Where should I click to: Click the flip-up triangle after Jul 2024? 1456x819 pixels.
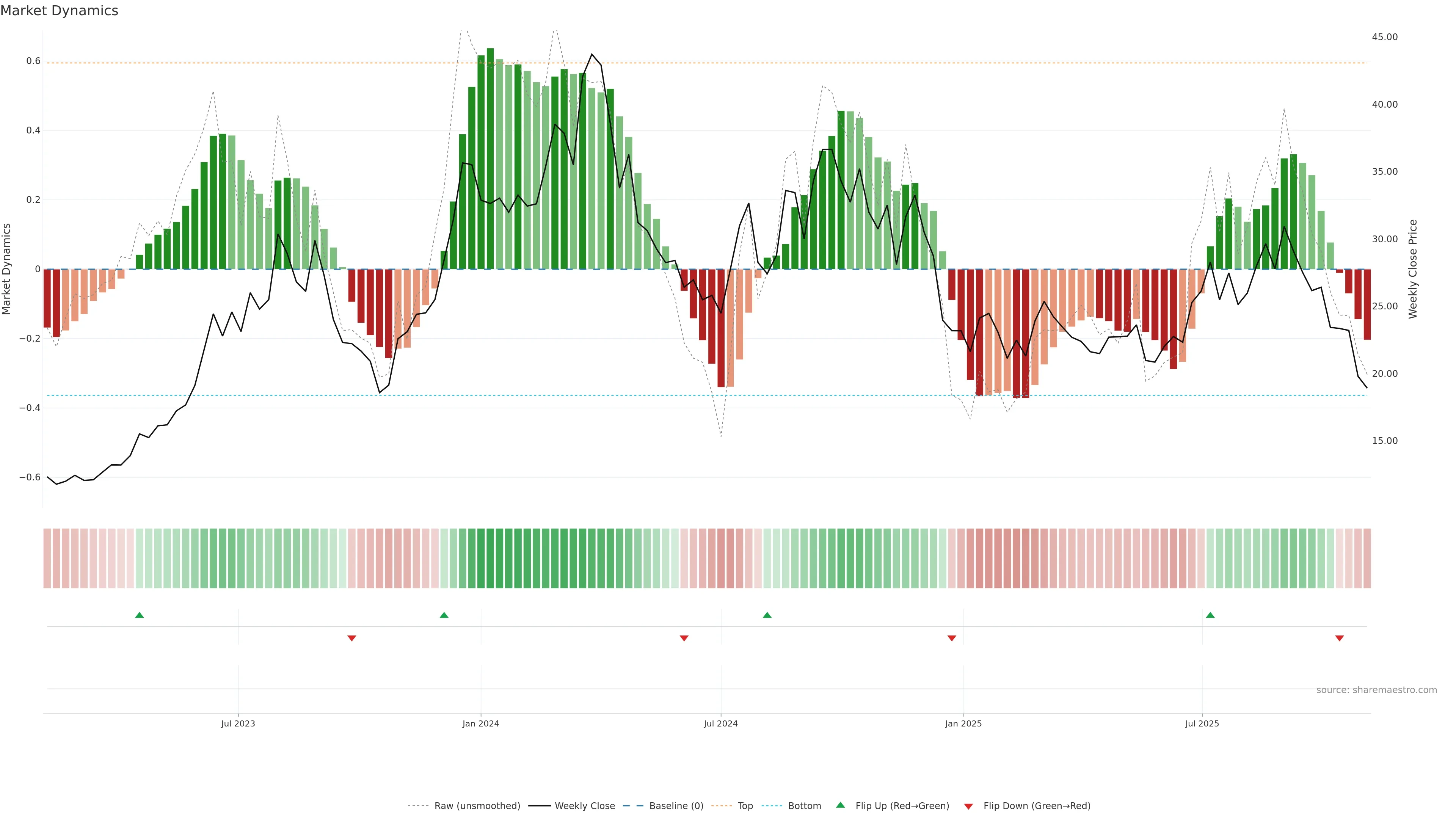[767, 615]
